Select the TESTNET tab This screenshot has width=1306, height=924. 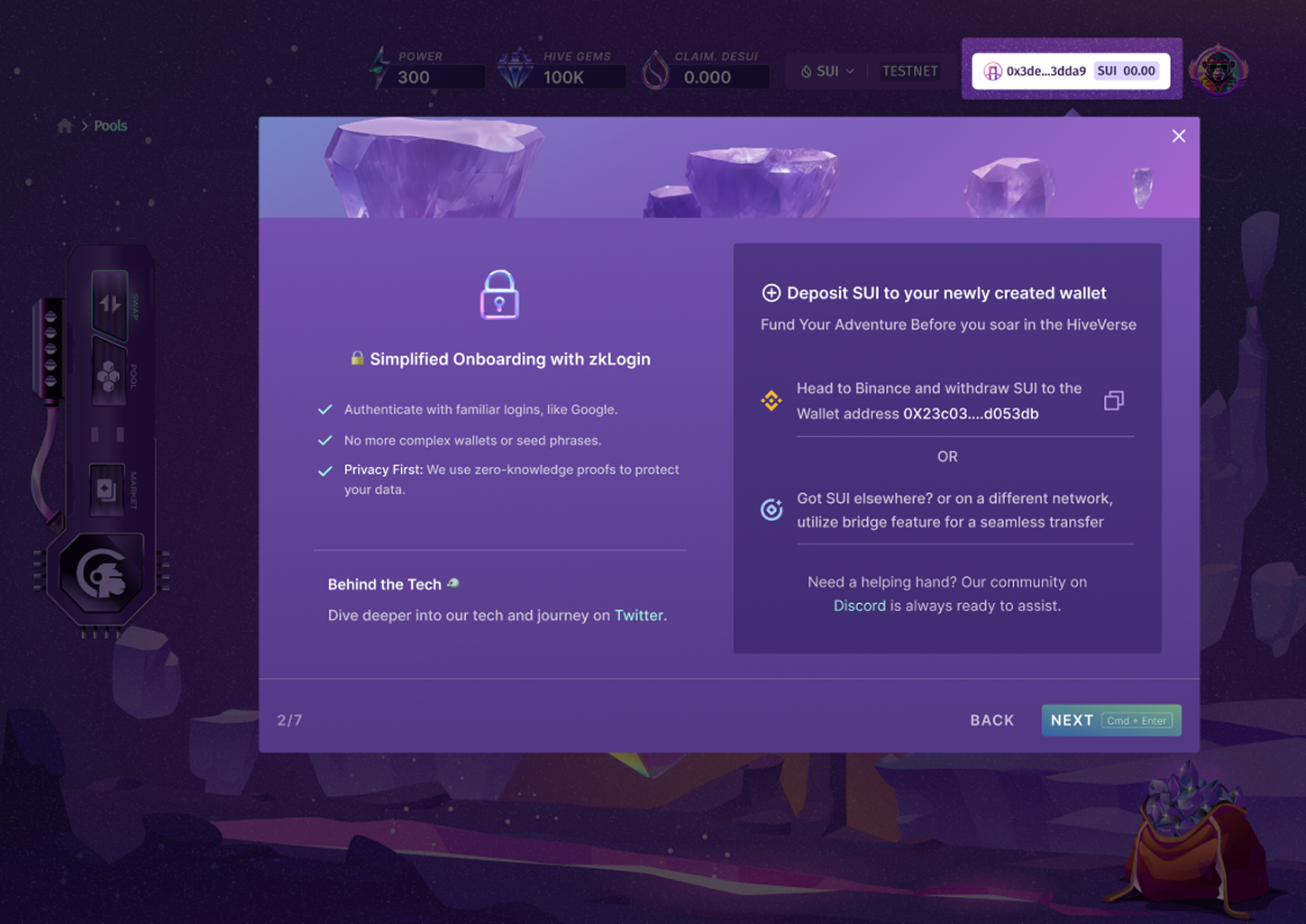click(x=909, y=71)
